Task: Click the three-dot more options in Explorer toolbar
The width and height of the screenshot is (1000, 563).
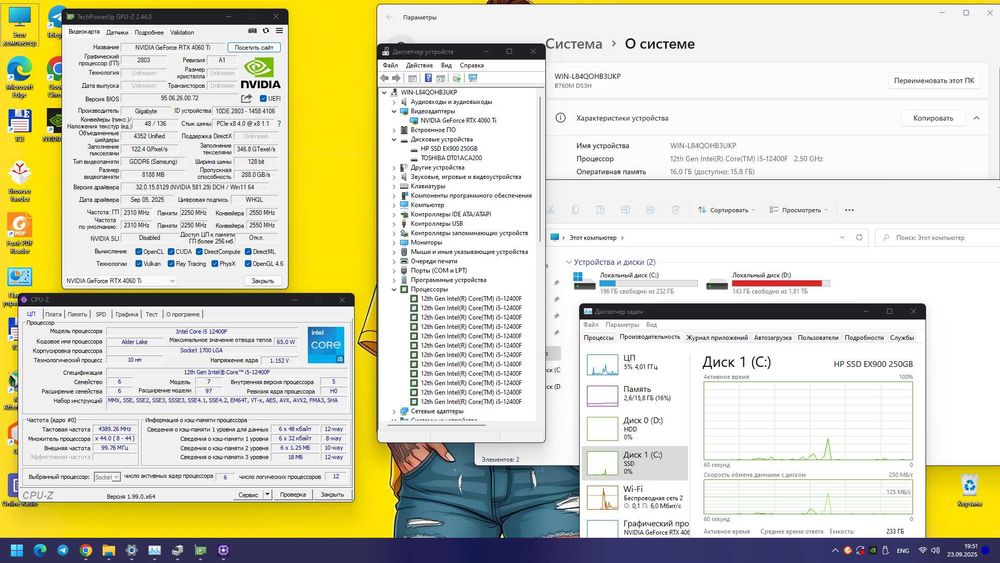Action: 849,210
